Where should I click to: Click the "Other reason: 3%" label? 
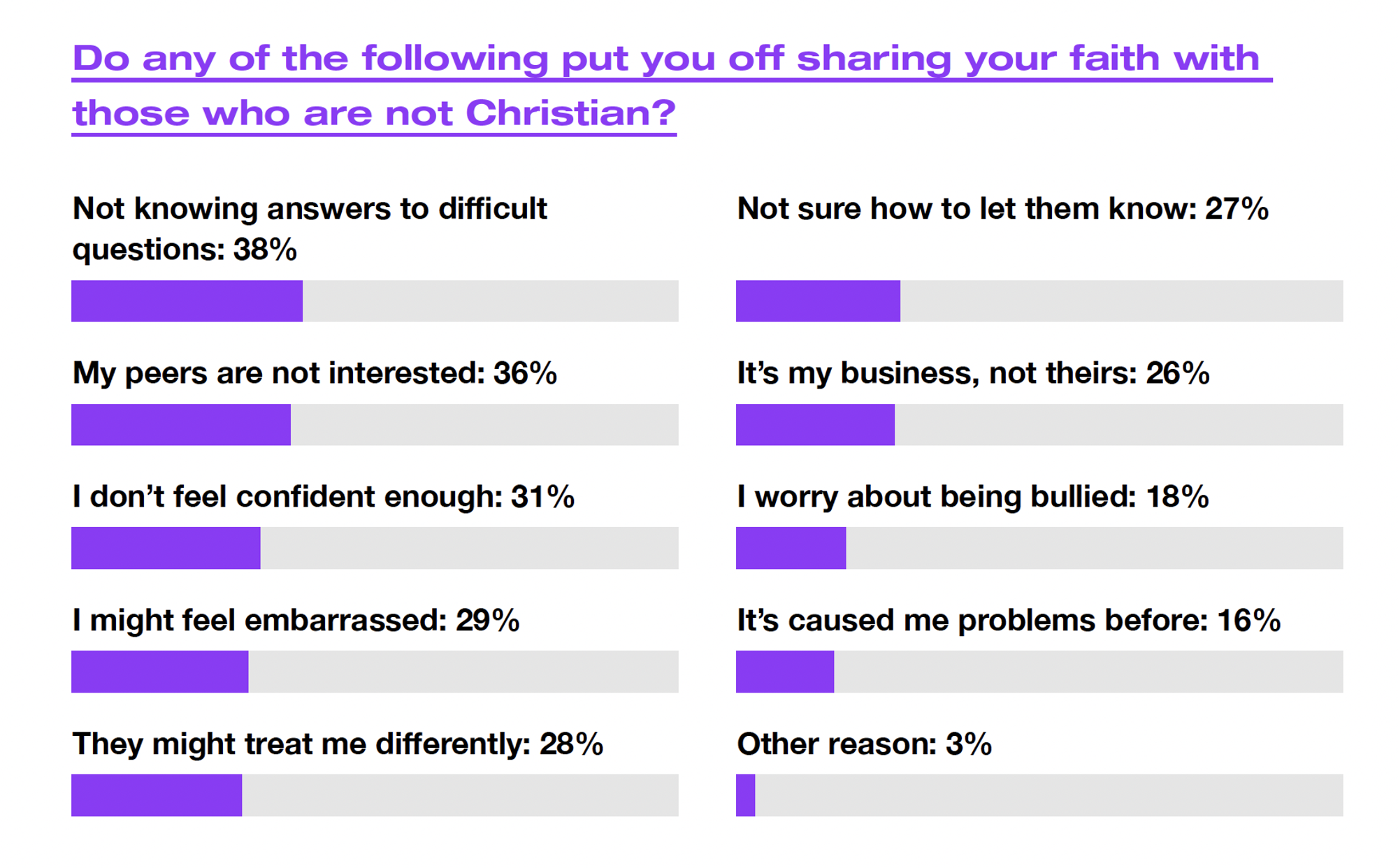click(864, 744)
